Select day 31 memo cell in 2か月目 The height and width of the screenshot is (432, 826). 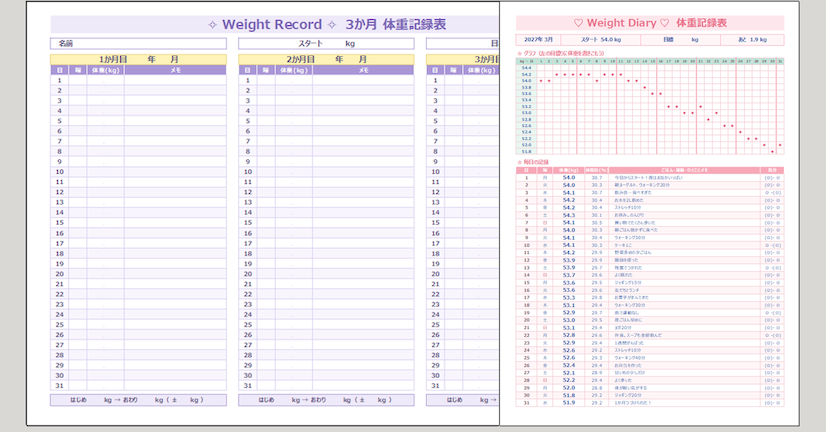coord(363,386)
